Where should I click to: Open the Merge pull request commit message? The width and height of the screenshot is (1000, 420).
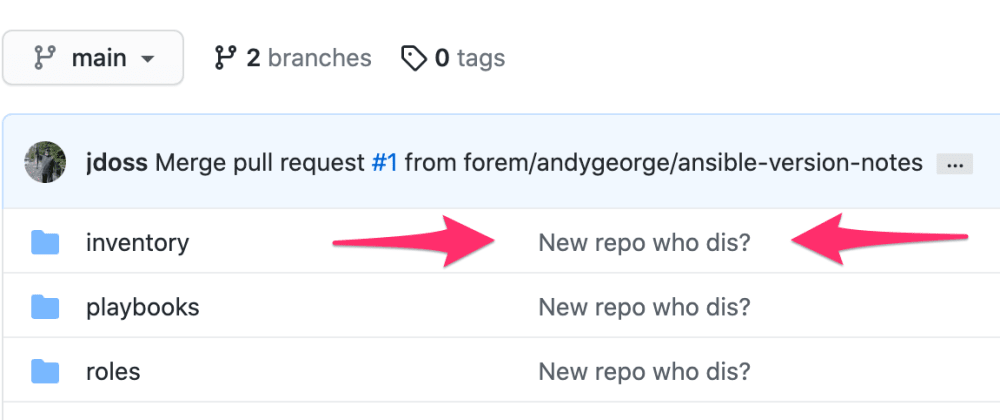261,163
